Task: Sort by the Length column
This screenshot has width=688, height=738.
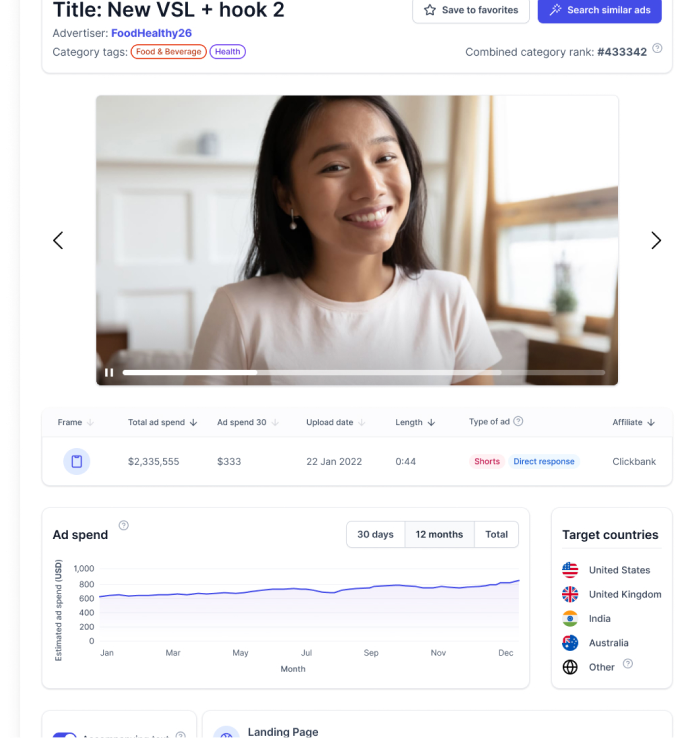Action: coord(415,423)
